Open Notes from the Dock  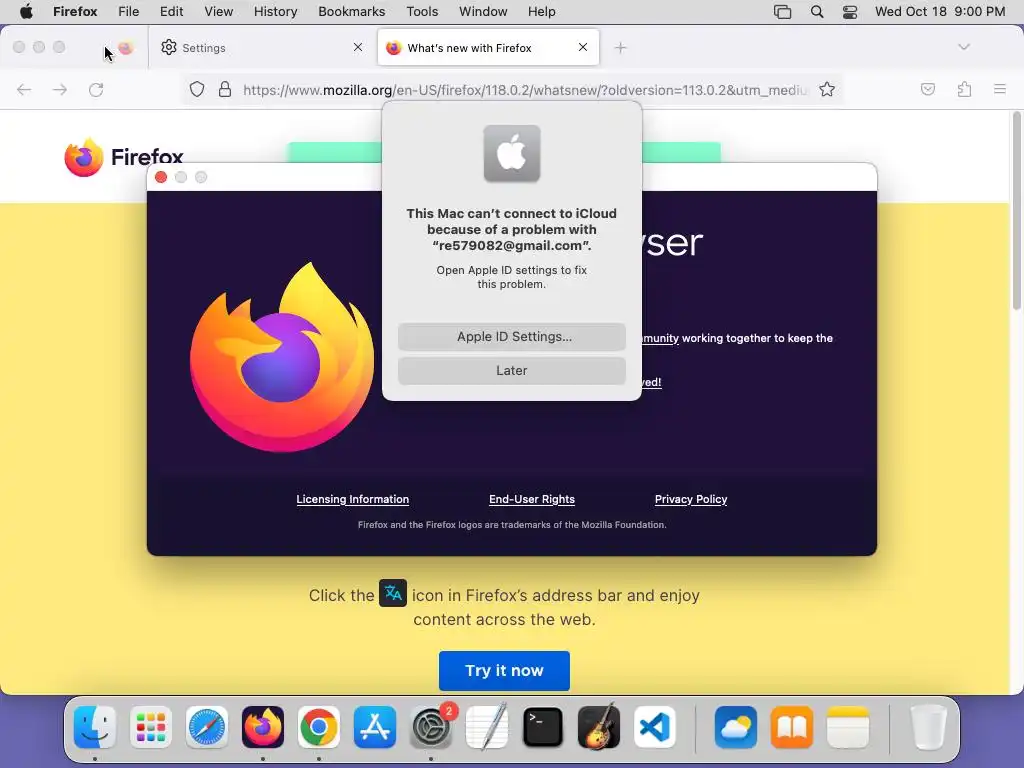(x=848, y=727)
